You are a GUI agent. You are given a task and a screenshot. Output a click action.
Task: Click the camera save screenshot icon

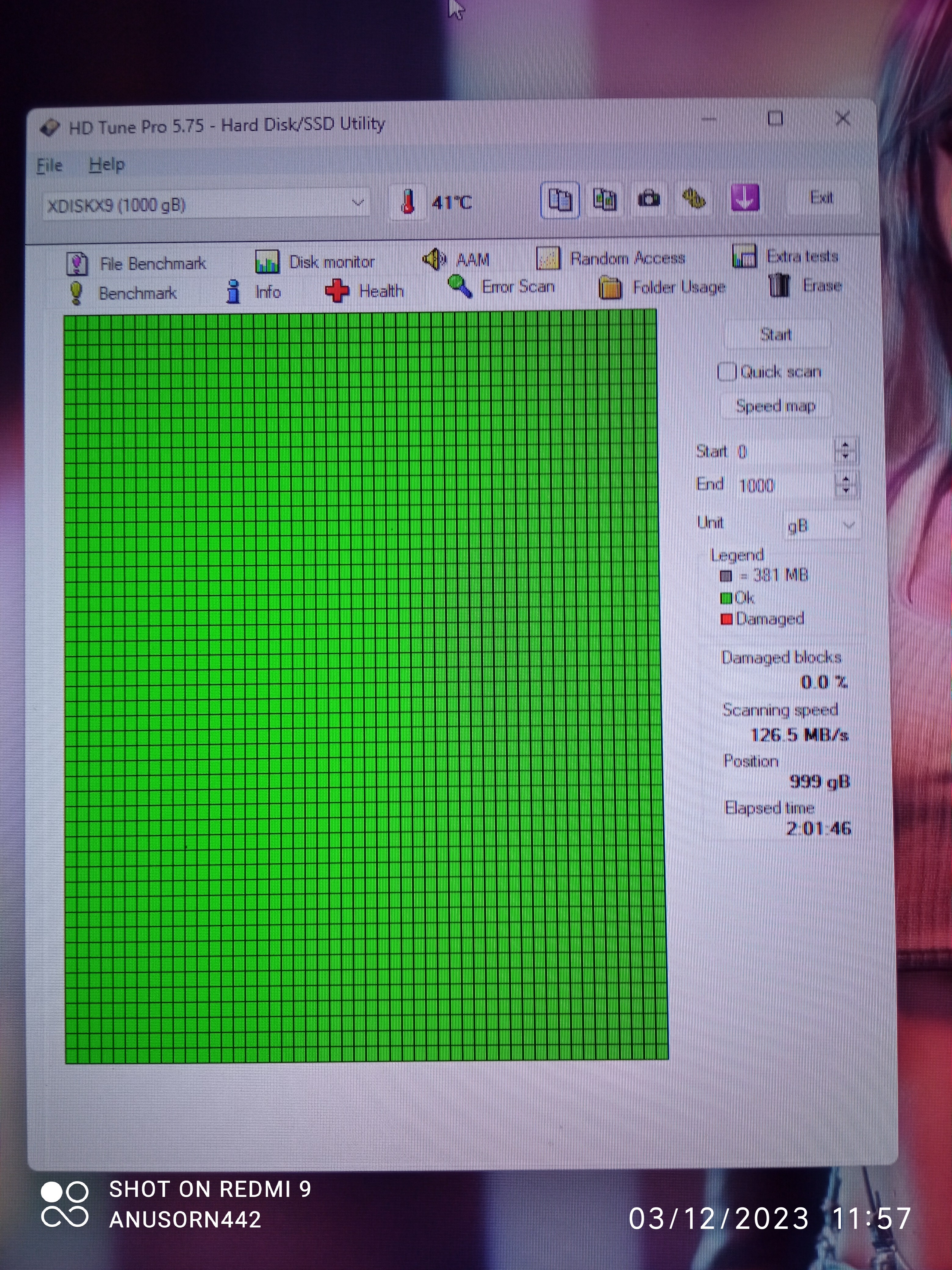[649, 199]
